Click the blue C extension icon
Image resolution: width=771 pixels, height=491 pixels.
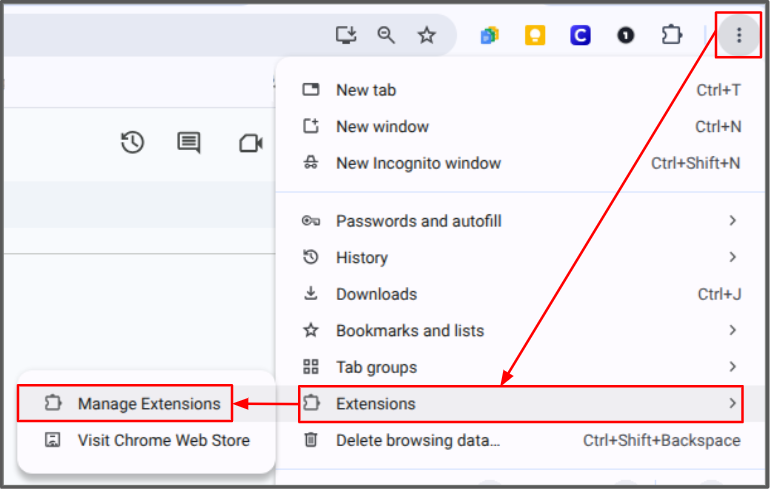[580, 35]
